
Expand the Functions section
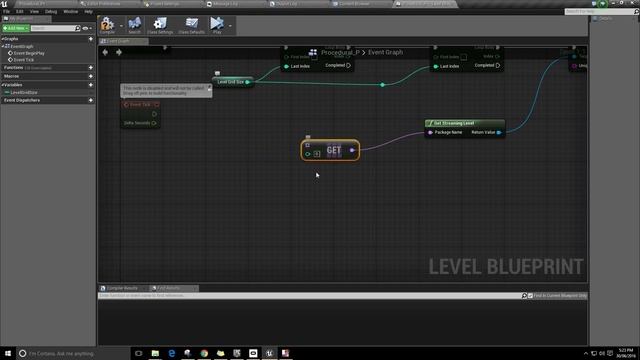click(13, 67)
